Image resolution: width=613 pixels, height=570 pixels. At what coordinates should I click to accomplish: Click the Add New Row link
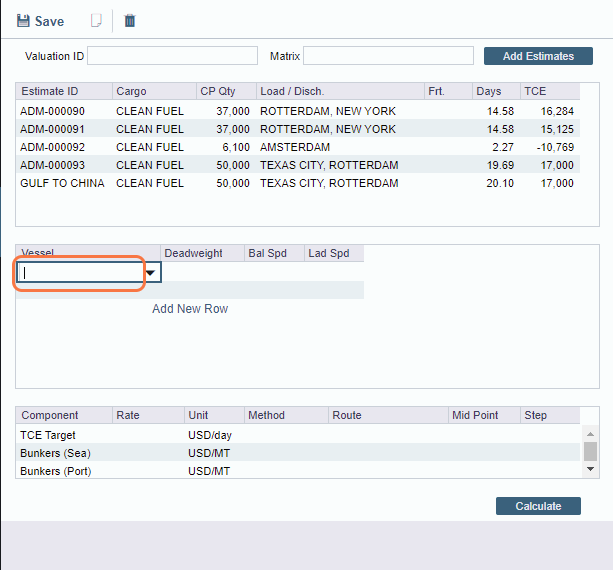click(x=190, y=309)
